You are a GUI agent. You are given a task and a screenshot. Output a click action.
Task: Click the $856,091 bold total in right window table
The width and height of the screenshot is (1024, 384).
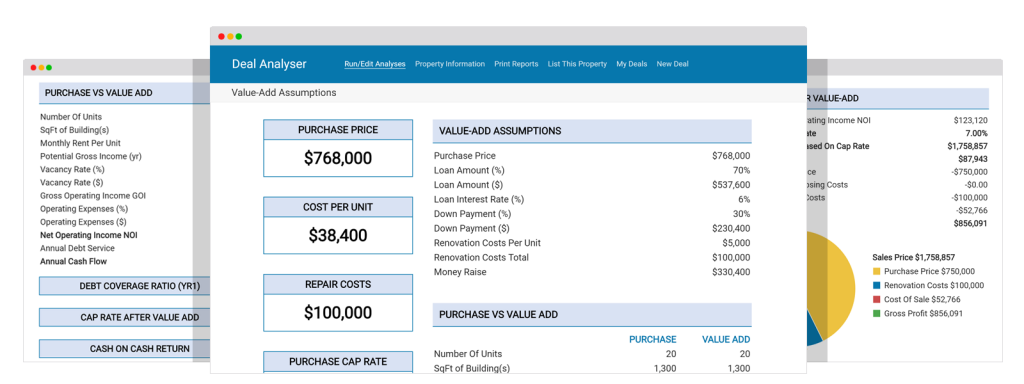pyautogui.click(x=970, y=223)
